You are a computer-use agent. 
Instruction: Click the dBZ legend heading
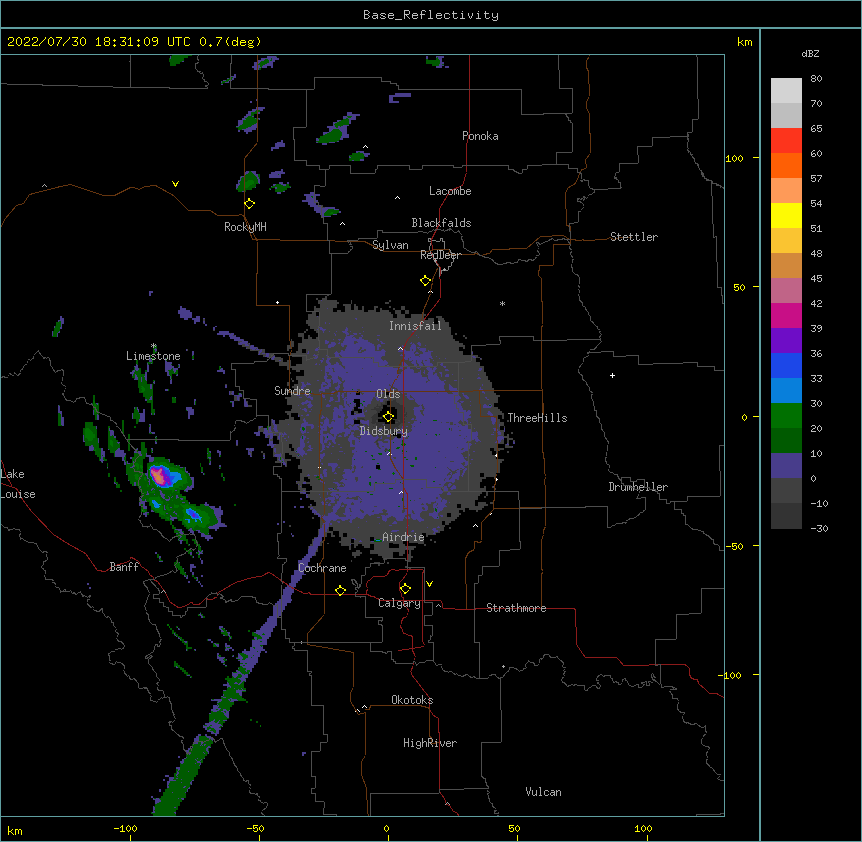(x=810, y=54)
